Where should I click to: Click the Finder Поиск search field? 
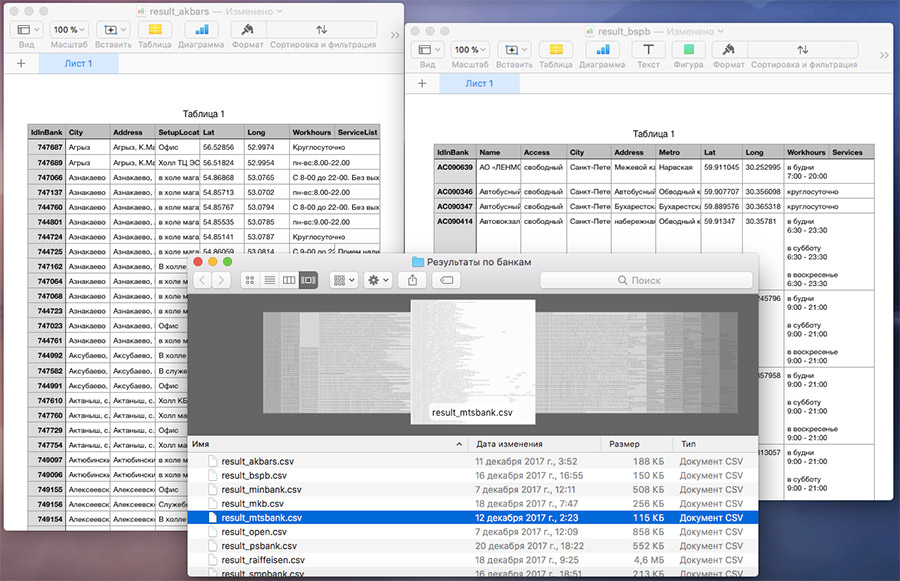(646, 280)
